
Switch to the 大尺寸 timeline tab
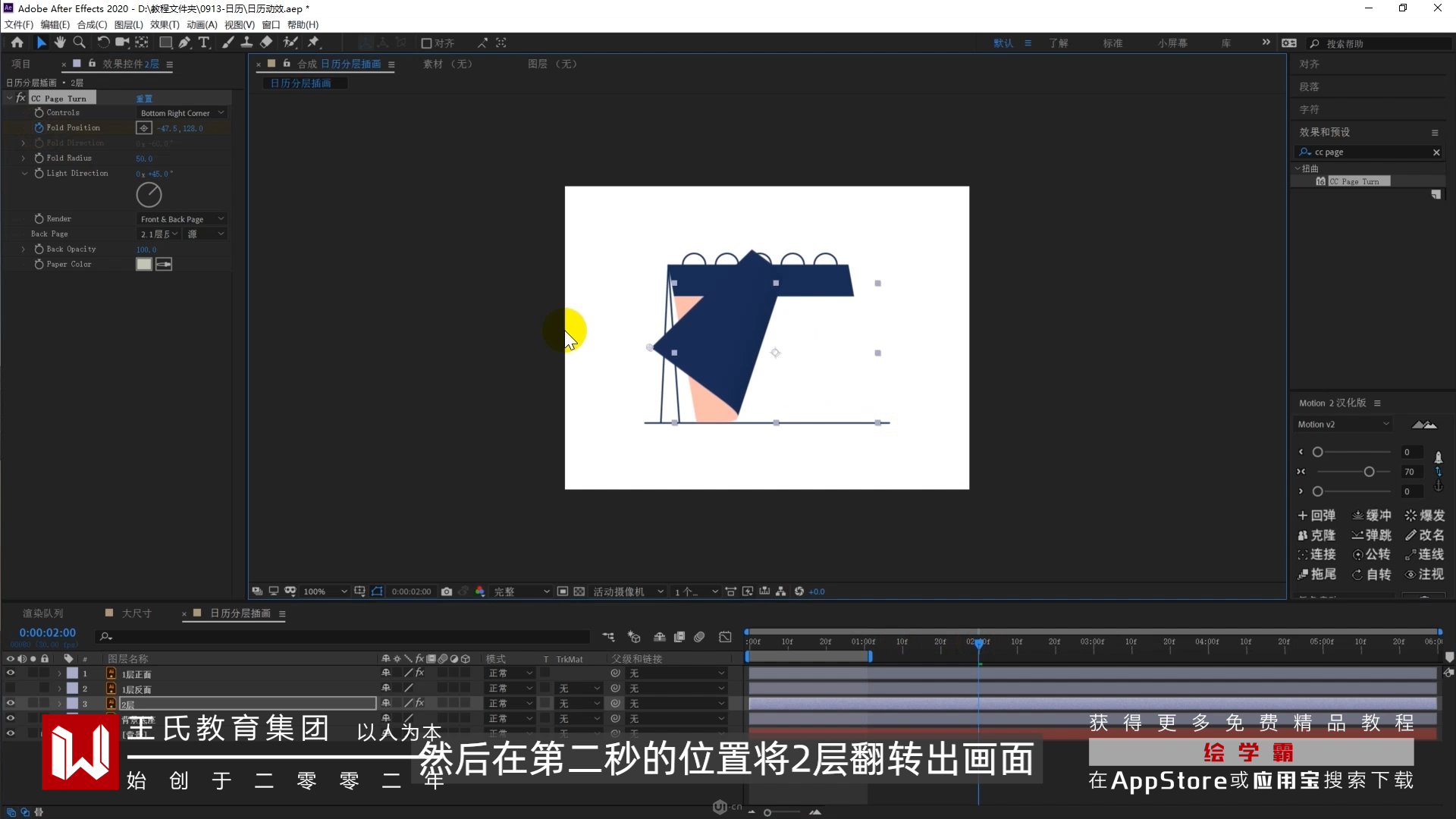[x=136, y=613]
